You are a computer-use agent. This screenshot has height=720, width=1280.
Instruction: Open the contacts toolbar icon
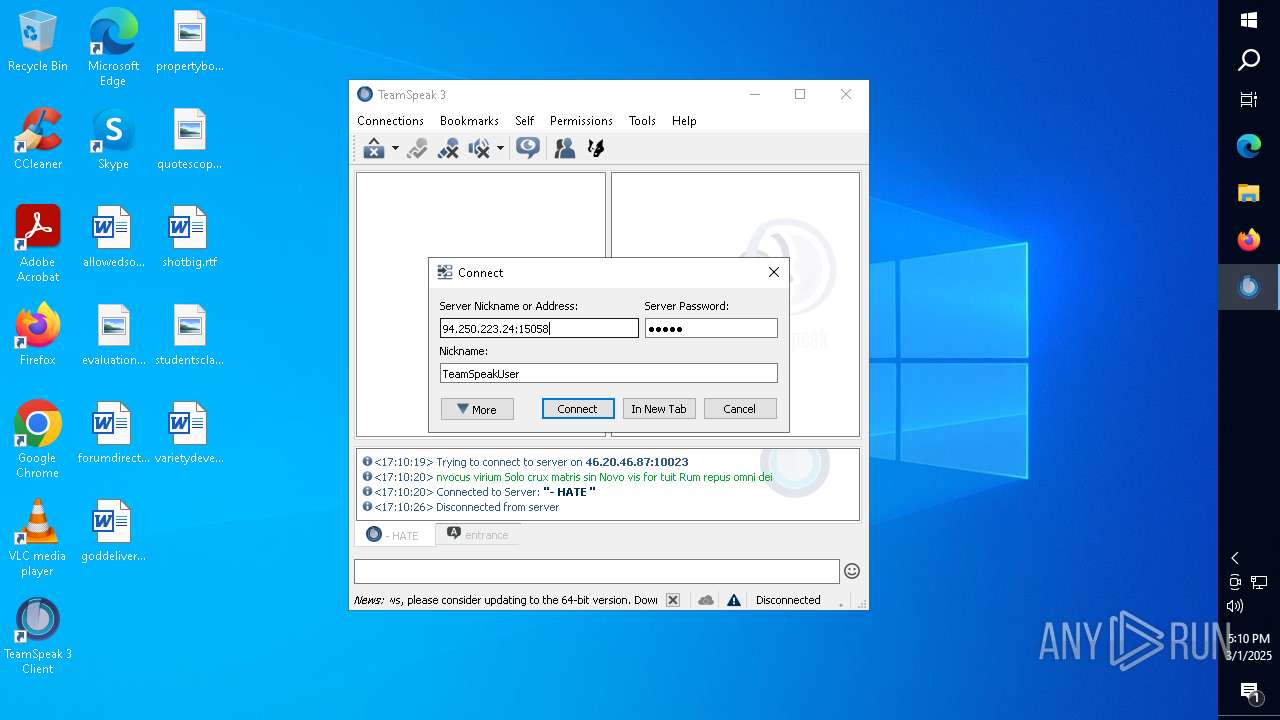click(565, 148)
